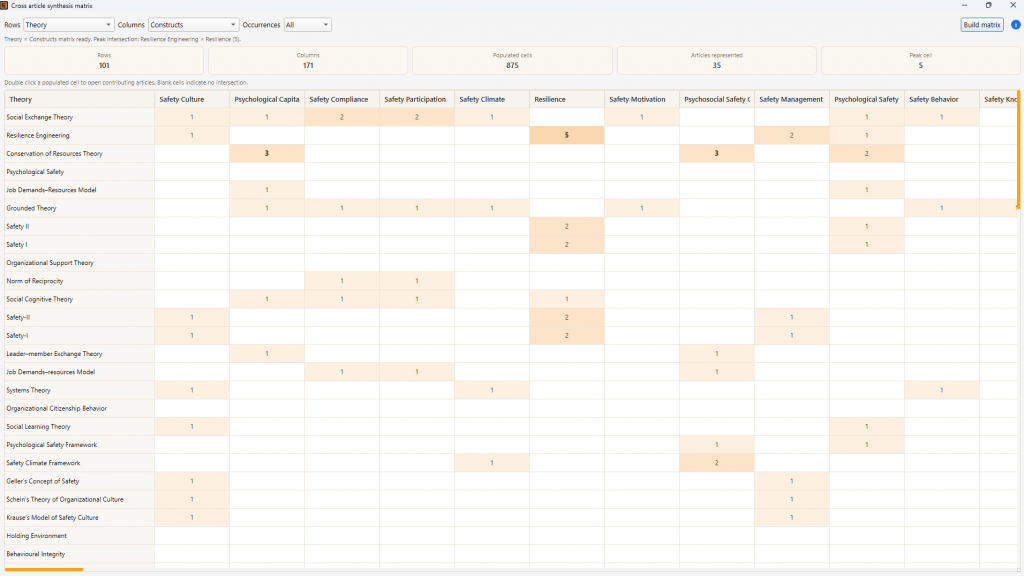
Task: Click Safety Climate Framework × Psychosocial Safety cell
Action: pos(716,463)
